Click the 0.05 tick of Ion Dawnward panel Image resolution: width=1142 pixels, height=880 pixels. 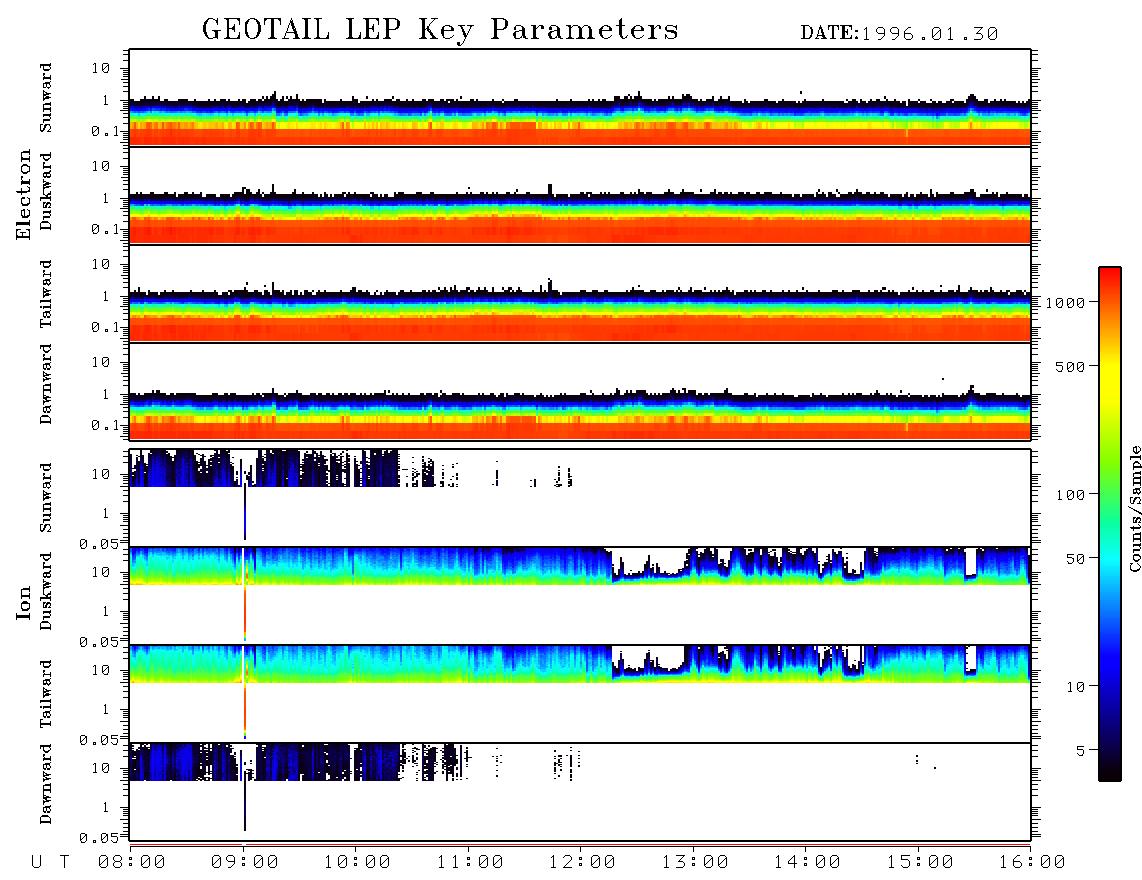98,838
